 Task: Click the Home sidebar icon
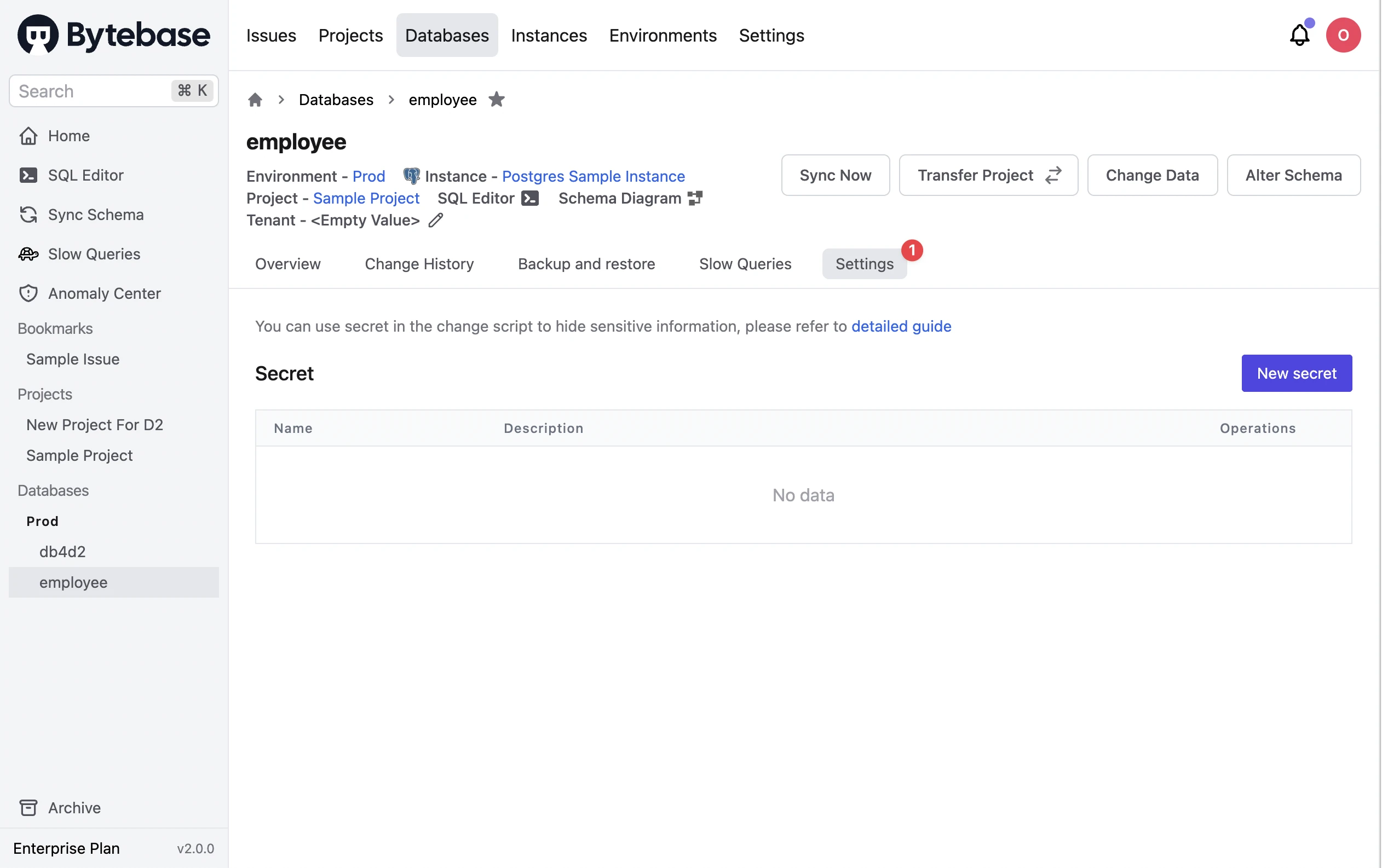coord(28,136)
